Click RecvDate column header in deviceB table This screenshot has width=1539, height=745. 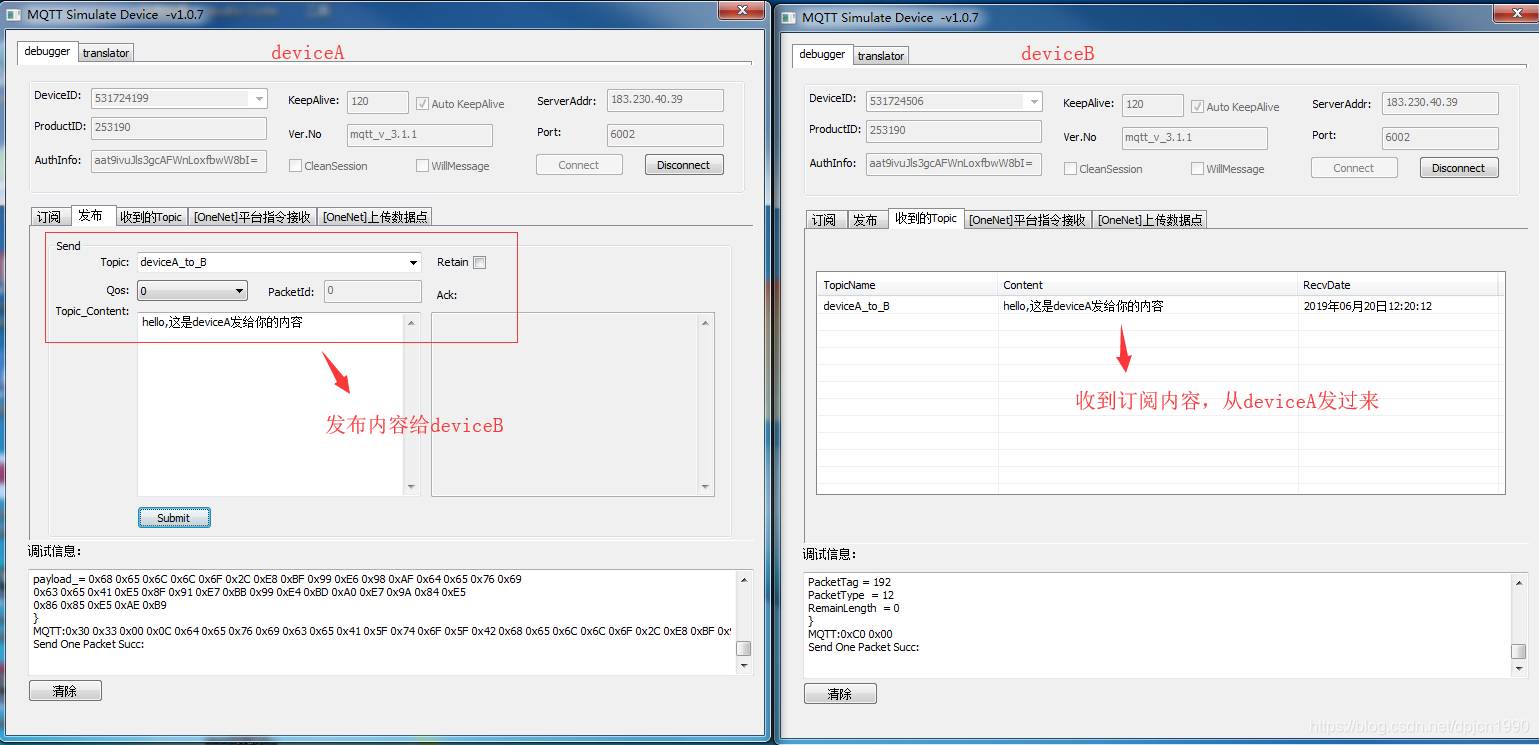pos(1399,285)
